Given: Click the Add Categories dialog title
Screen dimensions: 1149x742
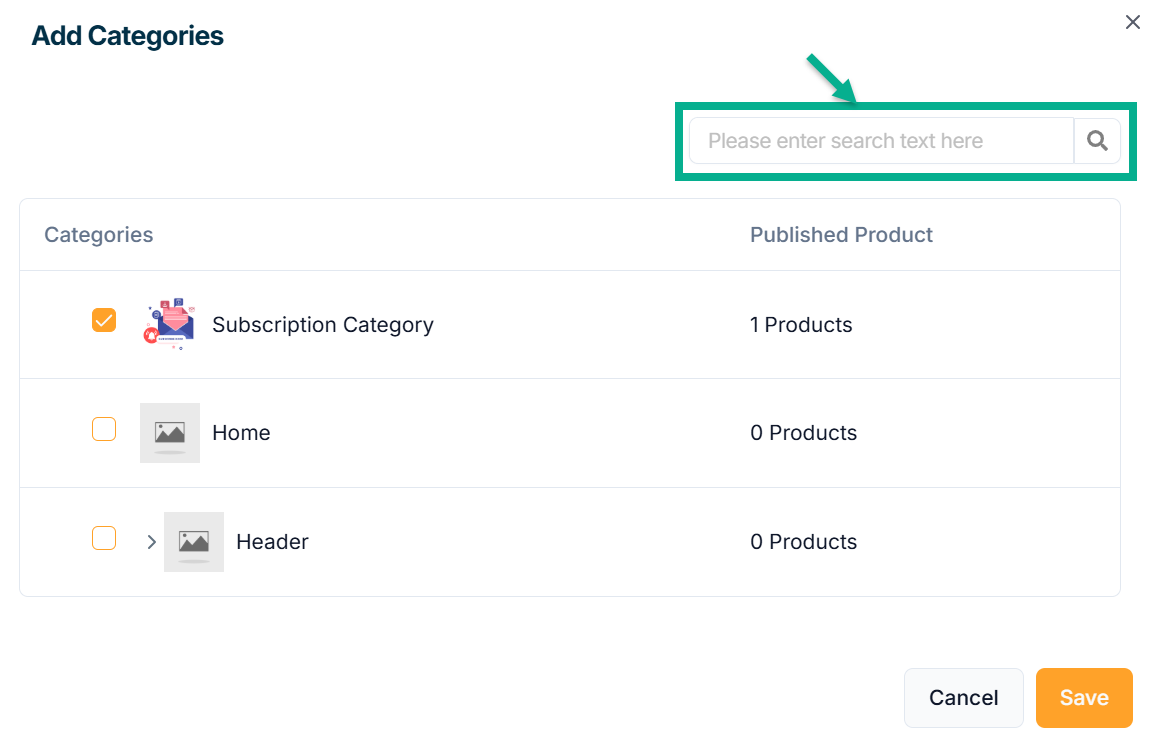Looking at the screenshot, I should tap(128, 36).
